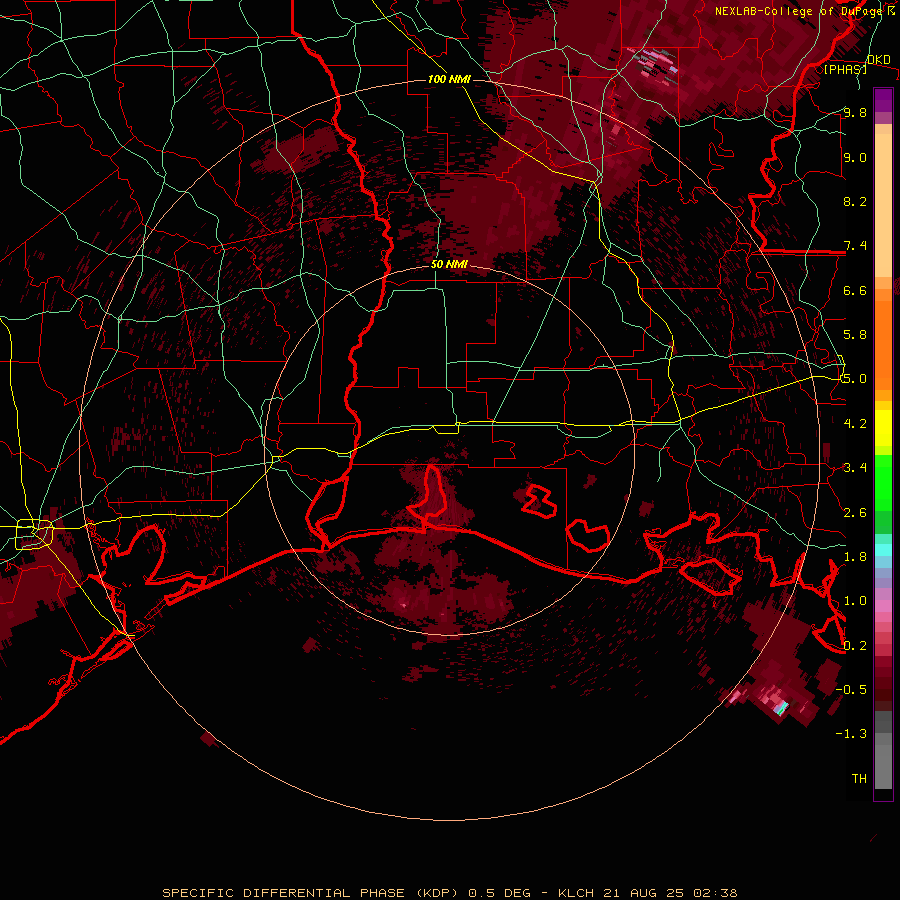Viewport: 900px width, 900px height.
Task: Select the 9.8 value on the scale
Action: click(x=855, y=113)
